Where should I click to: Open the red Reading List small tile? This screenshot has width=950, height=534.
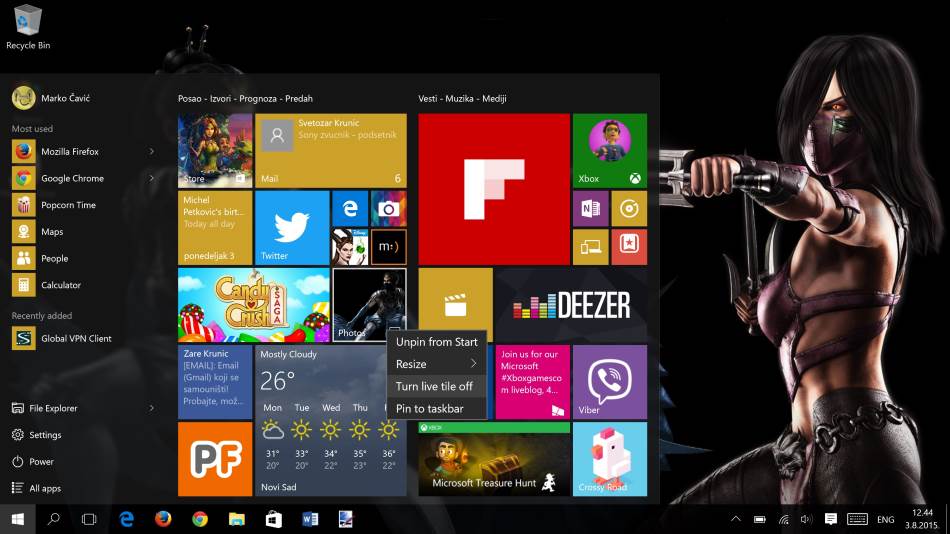tap(629, 247)
